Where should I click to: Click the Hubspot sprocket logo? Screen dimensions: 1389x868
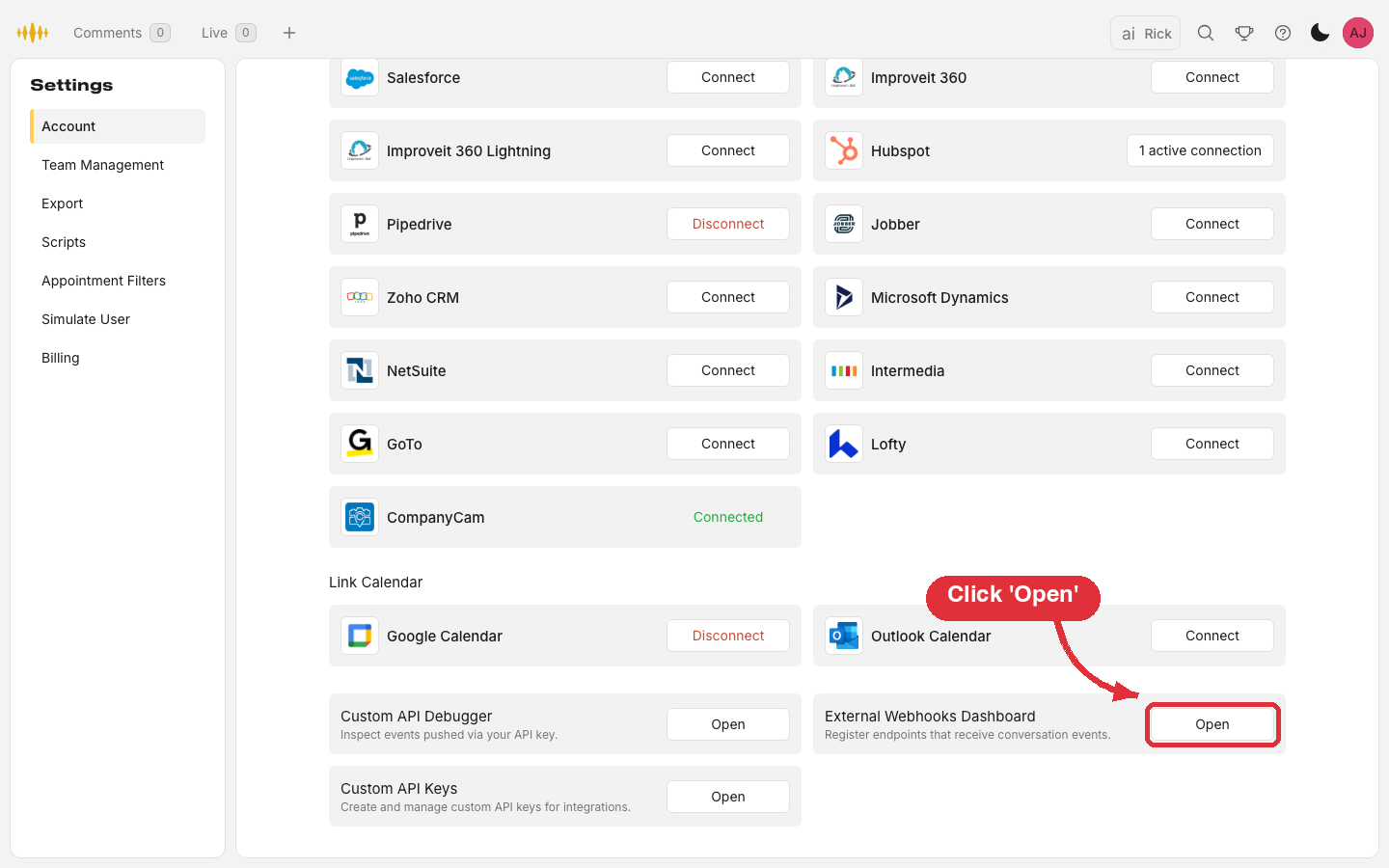[844, 150]
